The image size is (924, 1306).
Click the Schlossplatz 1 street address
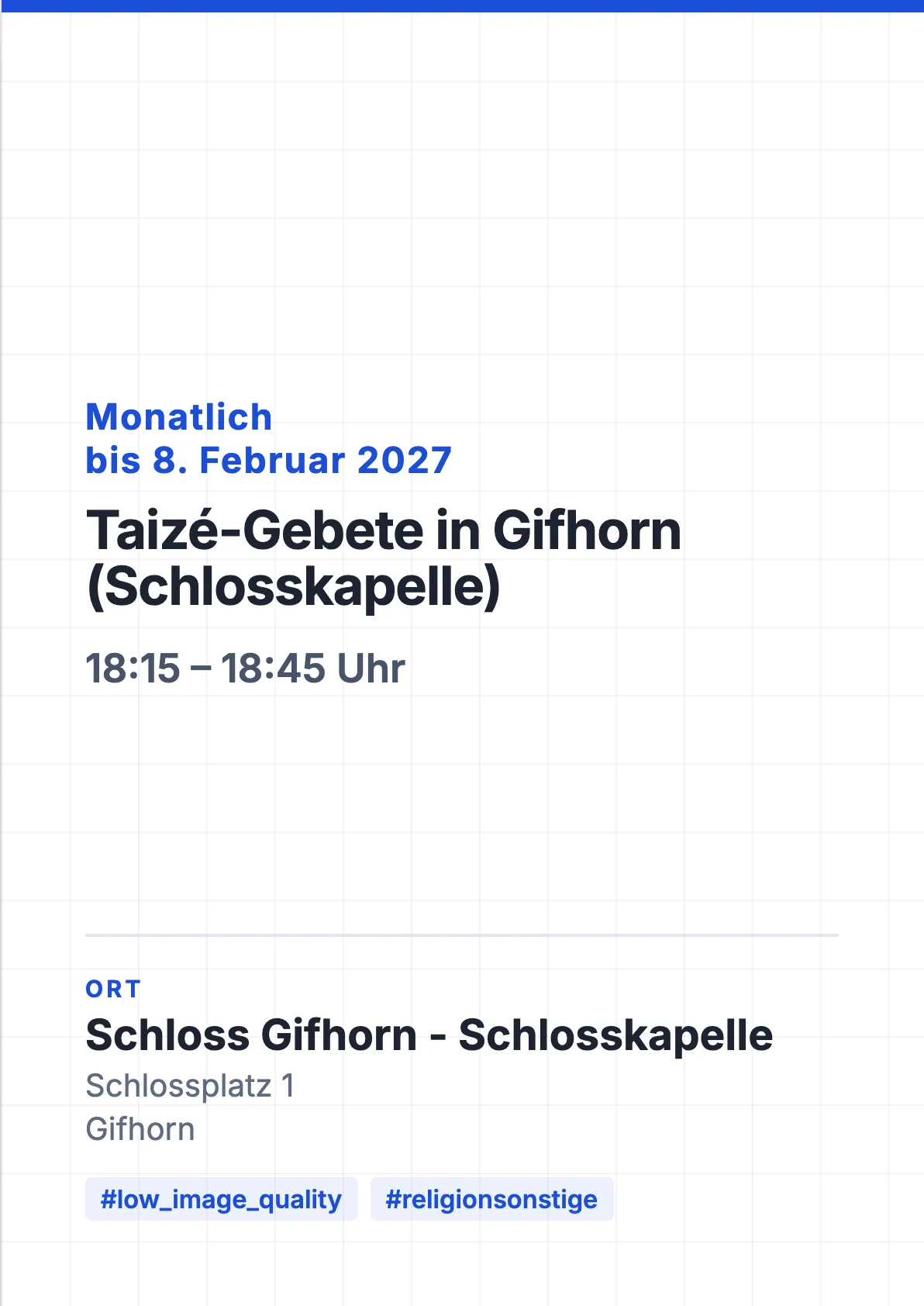pyautogui.click(x=190, y=1086)
